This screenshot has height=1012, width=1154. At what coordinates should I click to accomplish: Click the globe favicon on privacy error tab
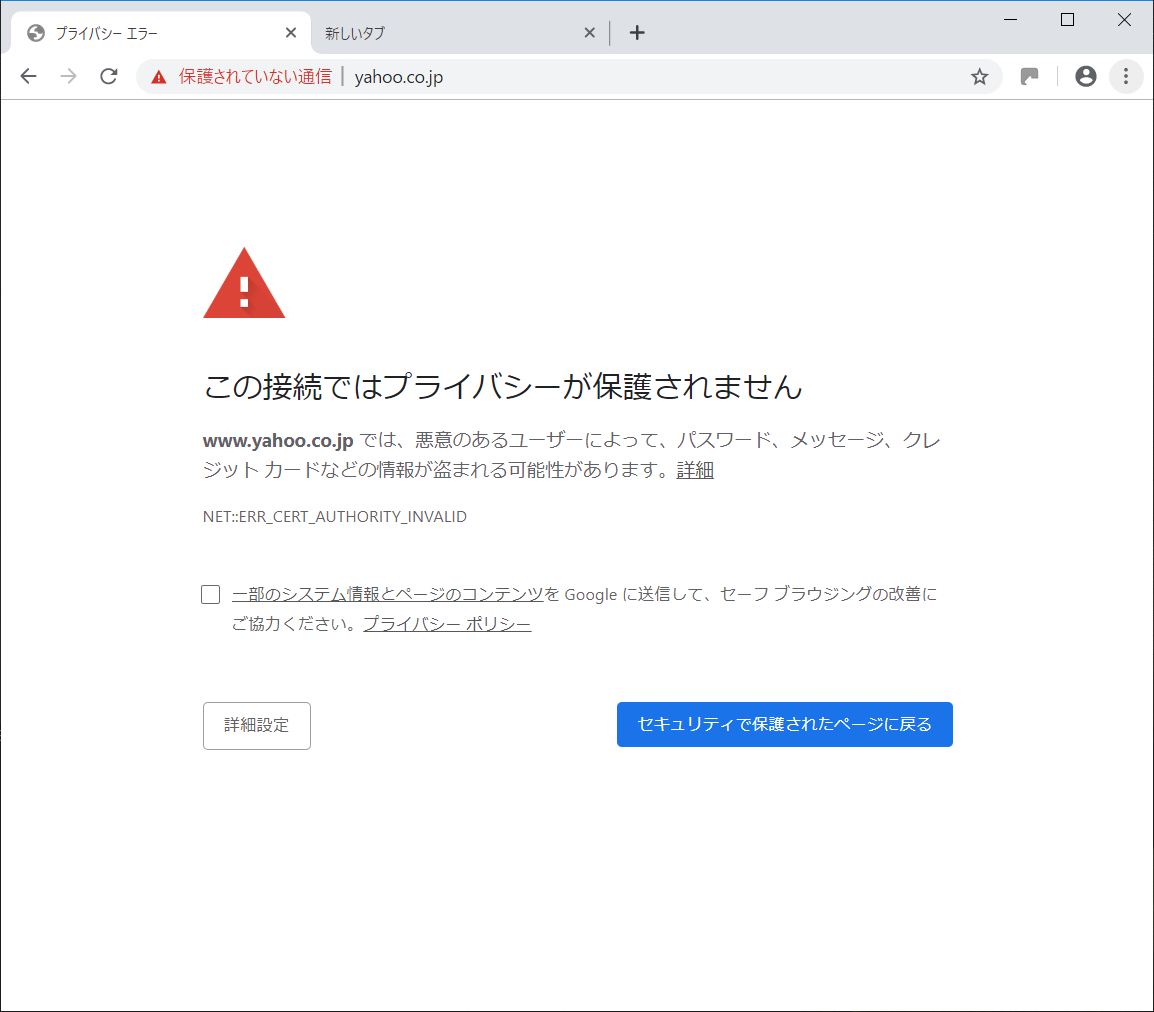coord(36,33)
